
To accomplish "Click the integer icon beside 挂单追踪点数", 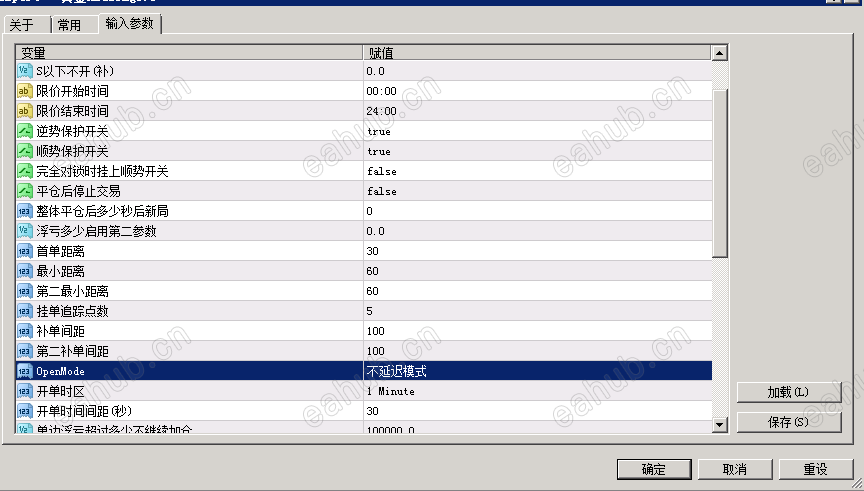I will coord(25,311).
